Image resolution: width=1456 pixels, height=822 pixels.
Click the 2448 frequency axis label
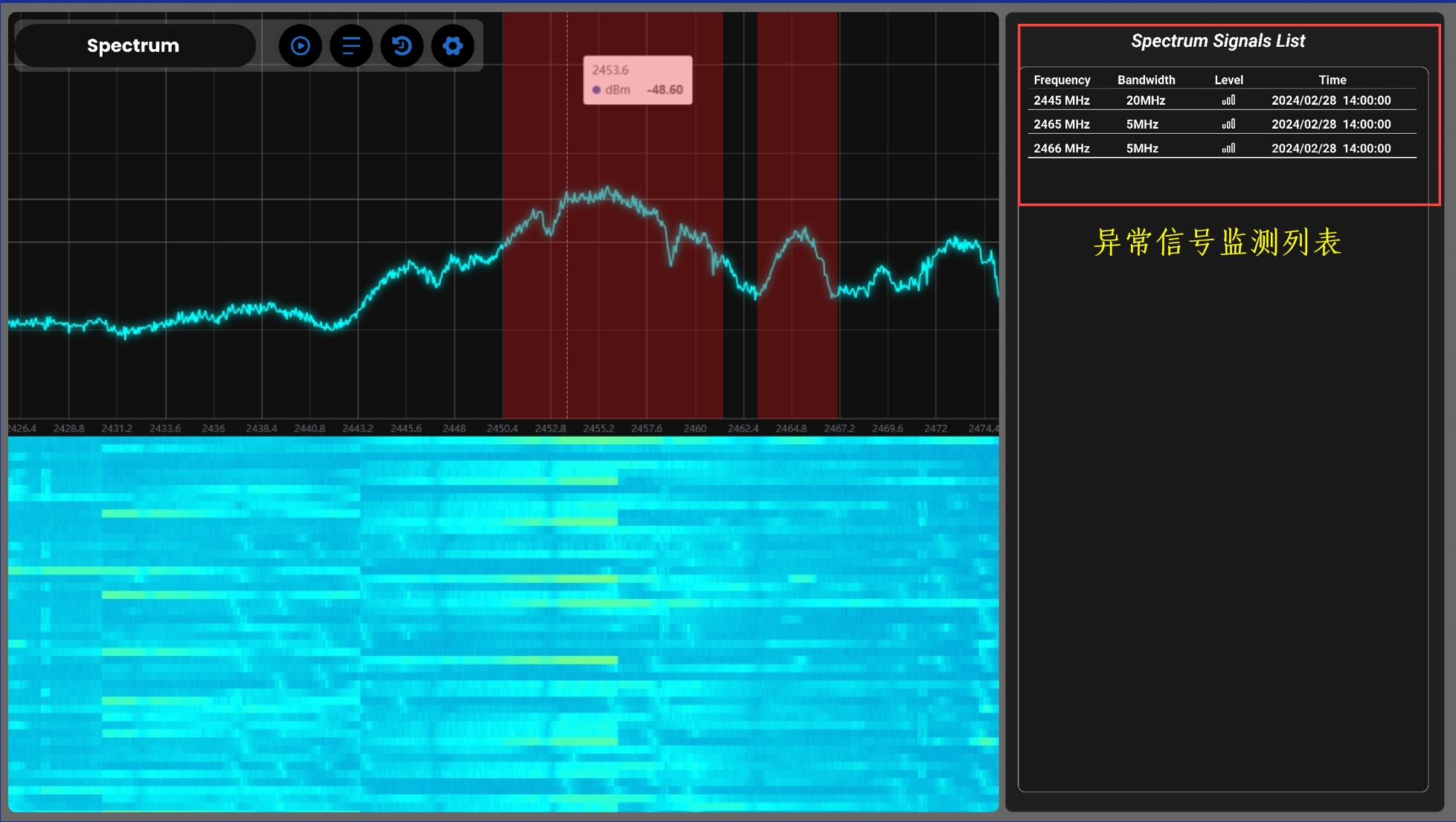pyautogui.click(x=454, y=428)
